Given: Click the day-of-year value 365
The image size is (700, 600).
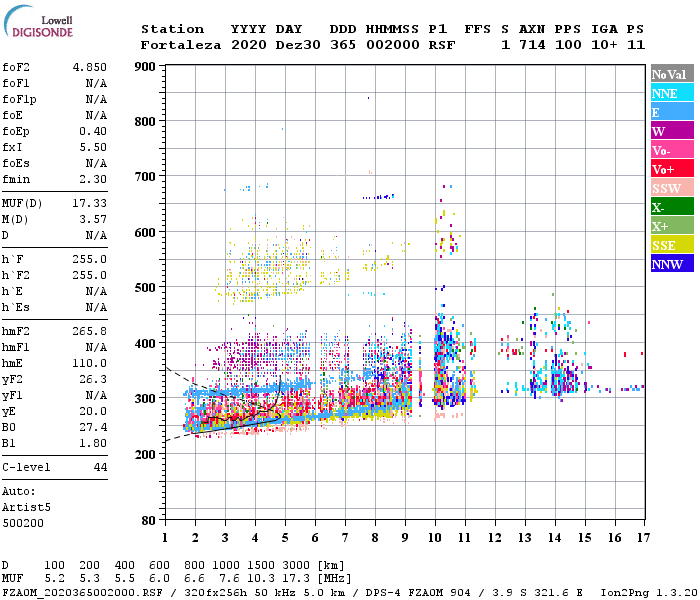Looking at the screenshot, I should (x=343, y=45).
